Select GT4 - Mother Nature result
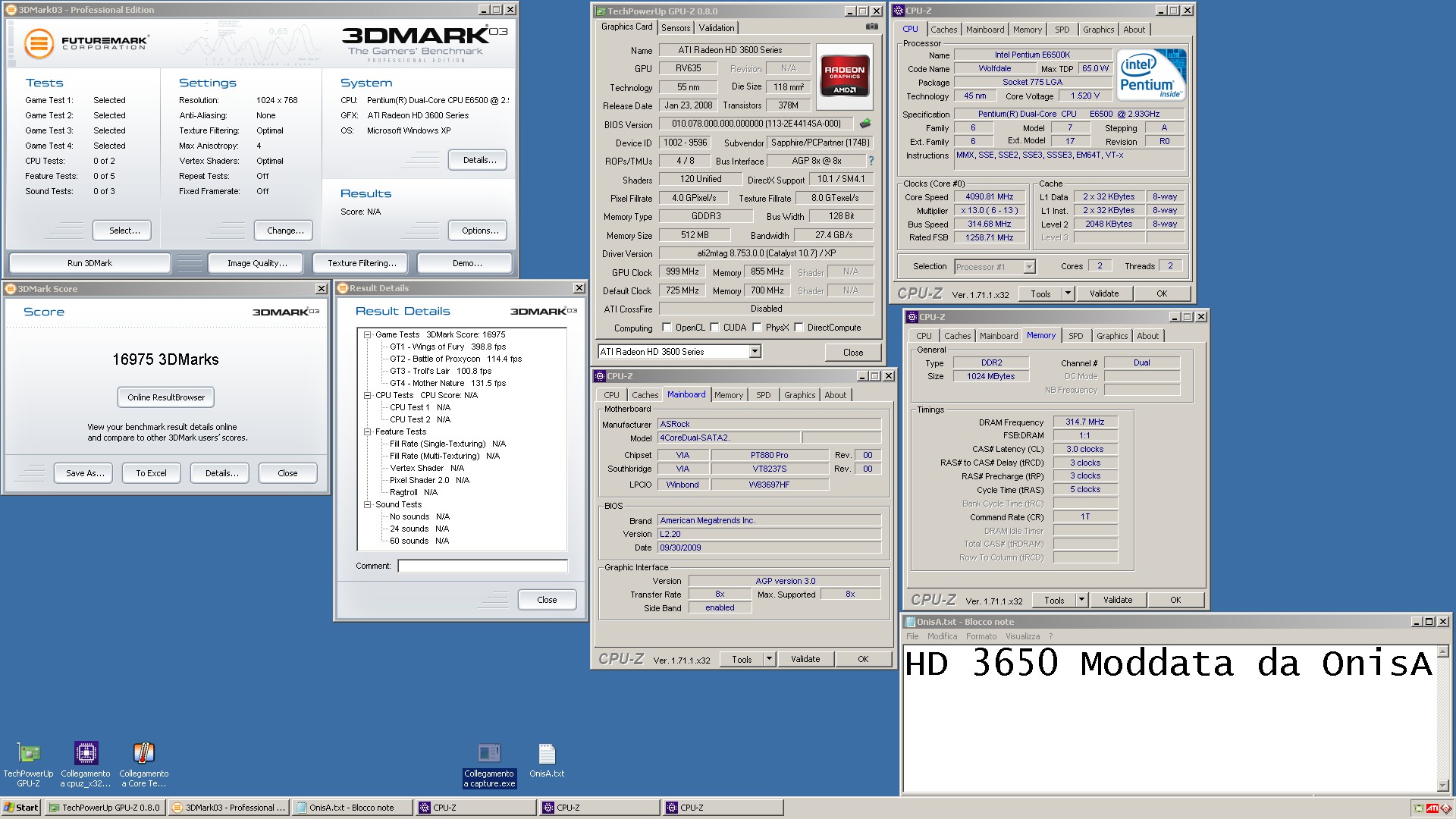This screenshot has width=1456, height=819. (x=447, y=383)
